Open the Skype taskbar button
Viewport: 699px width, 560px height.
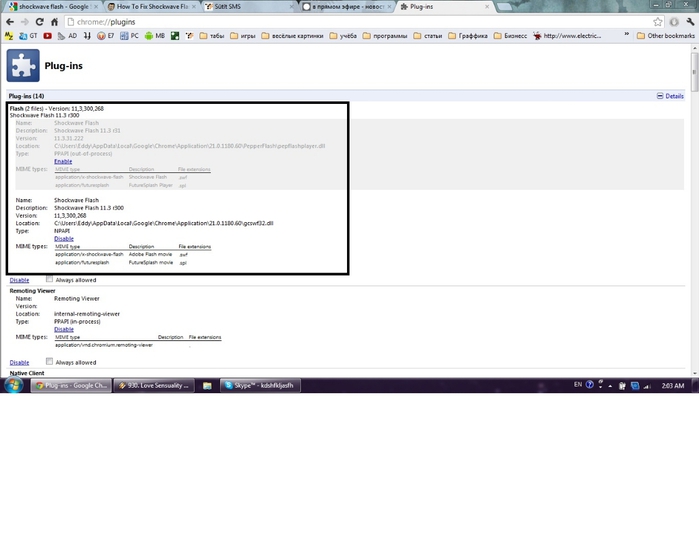tap(260, 385)
